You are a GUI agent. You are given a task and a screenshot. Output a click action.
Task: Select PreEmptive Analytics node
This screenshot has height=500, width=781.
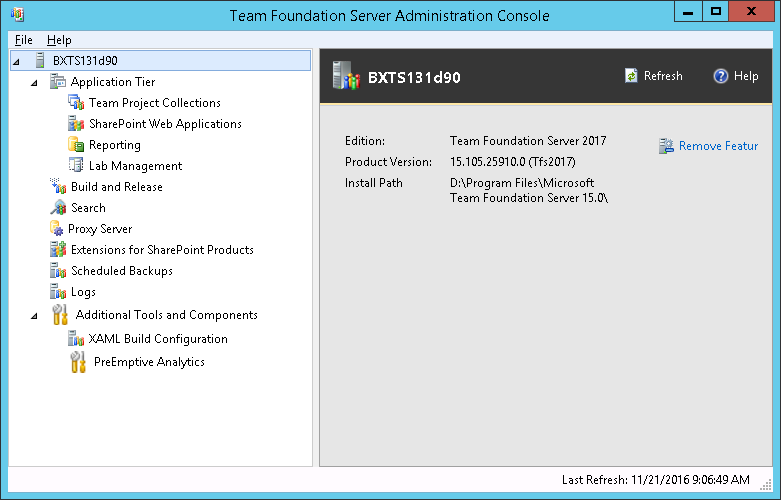(x=149, y=362)
